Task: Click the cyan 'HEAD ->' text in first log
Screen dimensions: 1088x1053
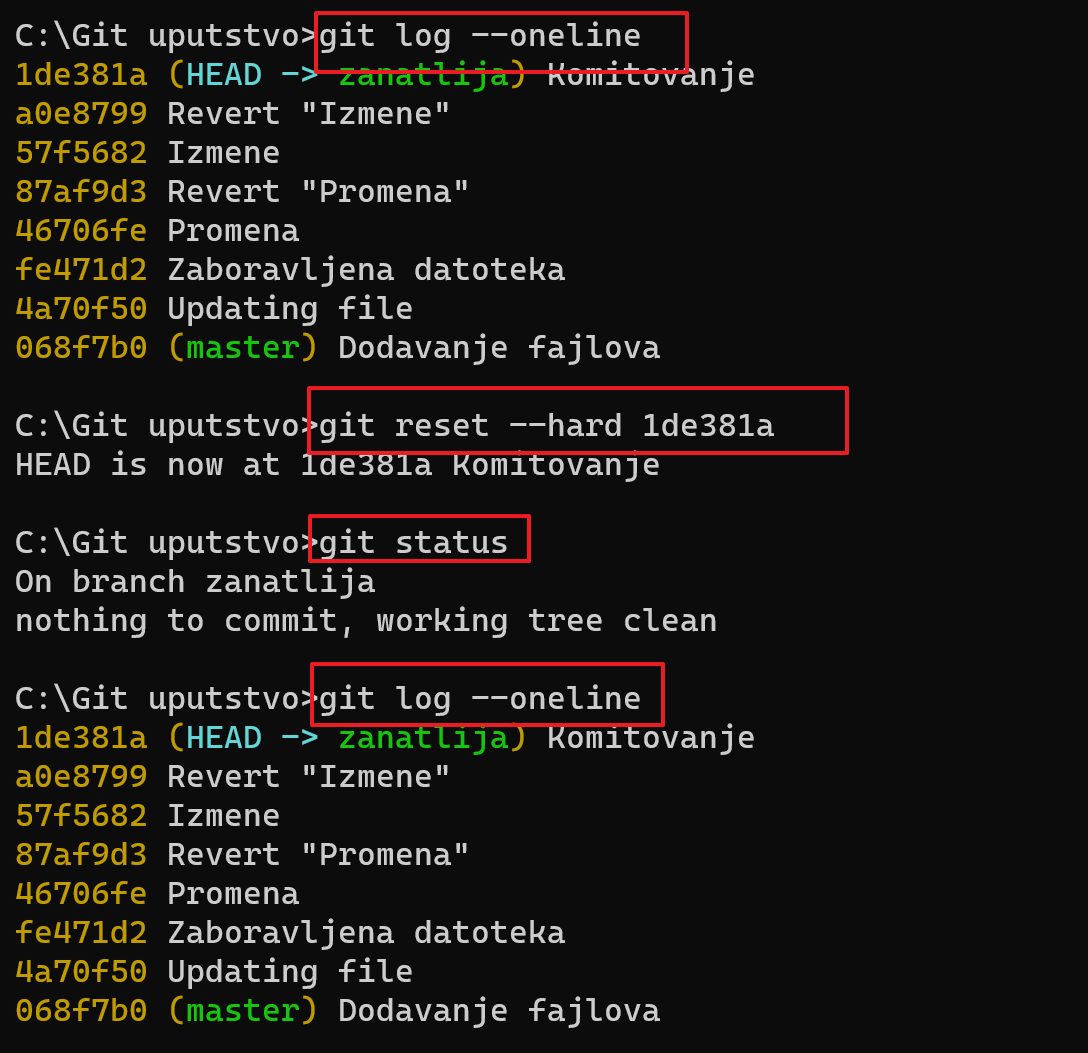Action: [x=253, y=75]
